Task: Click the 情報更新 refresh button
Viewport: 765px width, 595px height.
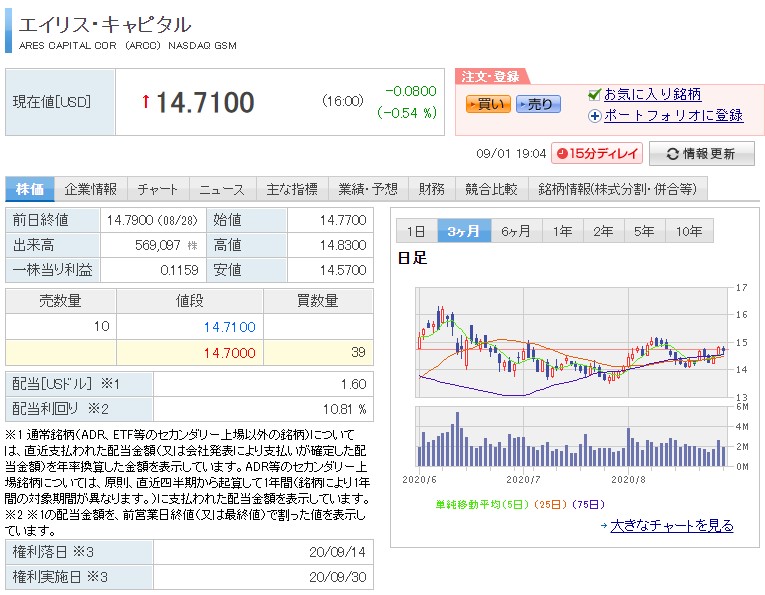Action: (x=702, y=154)
